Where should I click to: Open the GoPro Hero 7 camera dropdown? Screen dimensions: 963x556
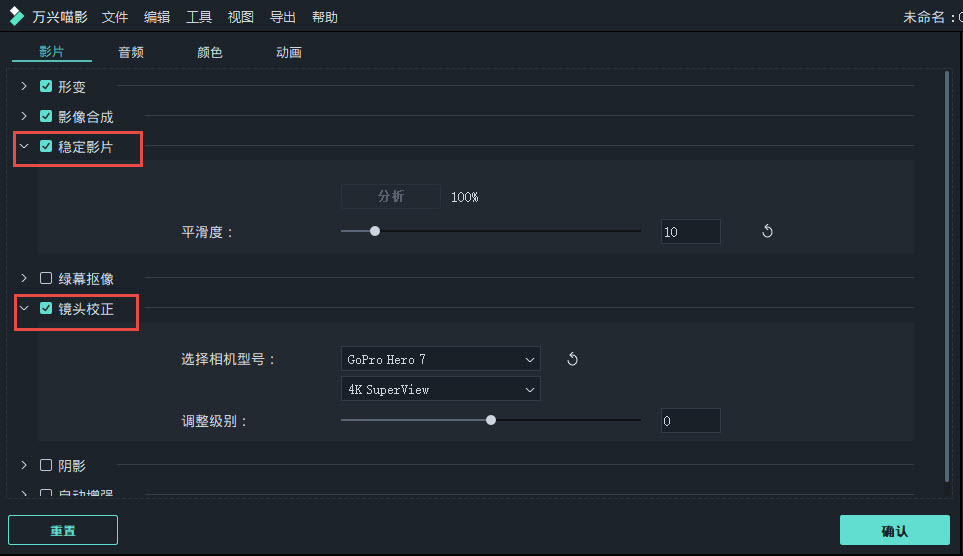[440, 359]
